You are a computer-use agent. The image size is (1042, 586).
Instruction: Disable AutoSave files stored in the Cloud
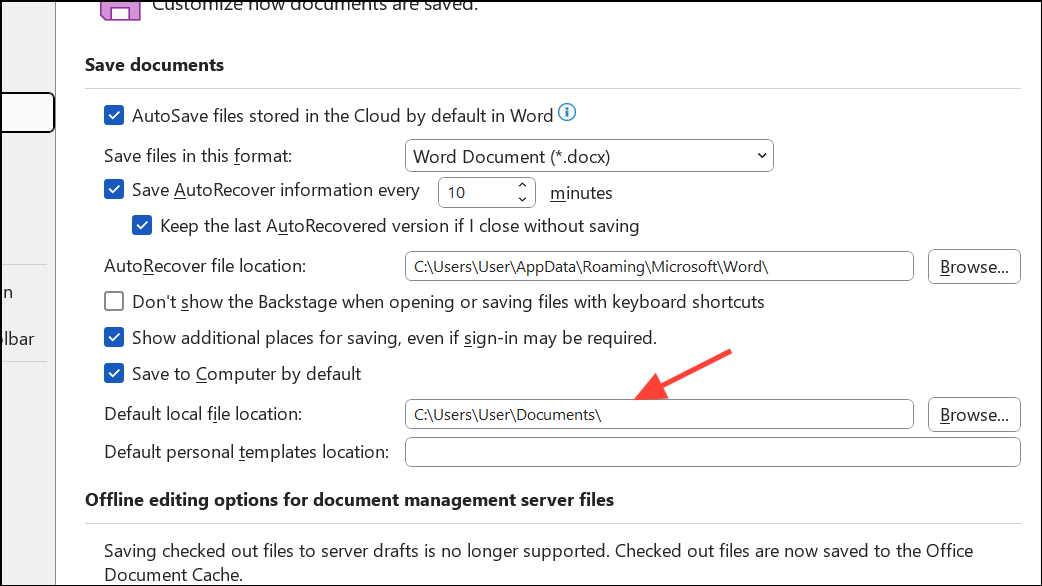114,115
